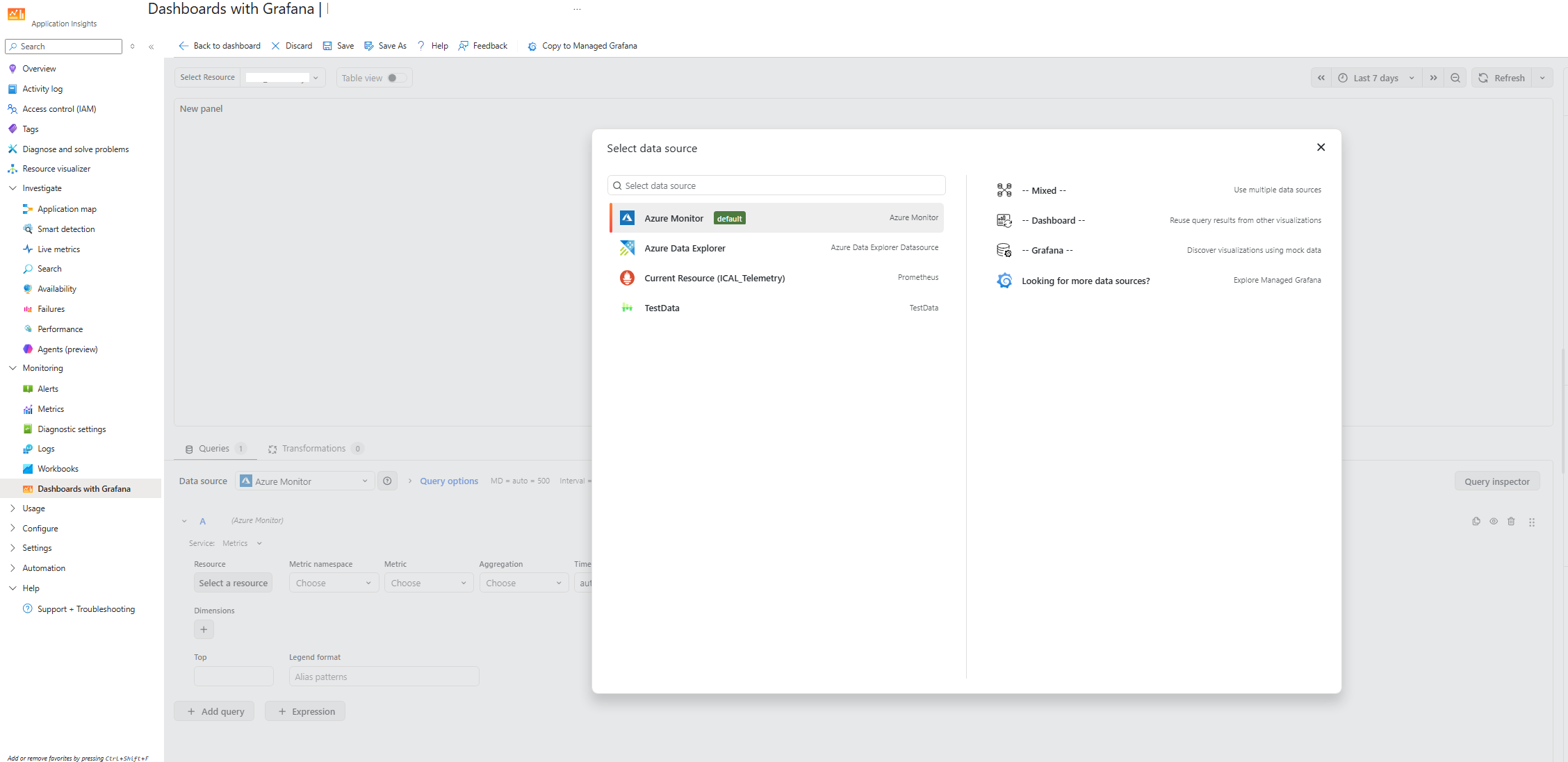Click the sidebar Search input field

(64, 47)
